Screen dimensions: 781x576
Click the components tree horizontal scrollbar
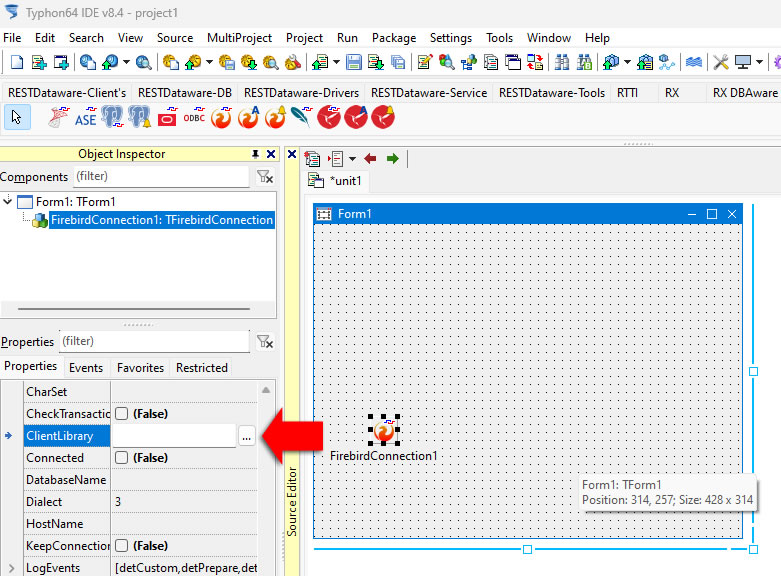[134, 309]
